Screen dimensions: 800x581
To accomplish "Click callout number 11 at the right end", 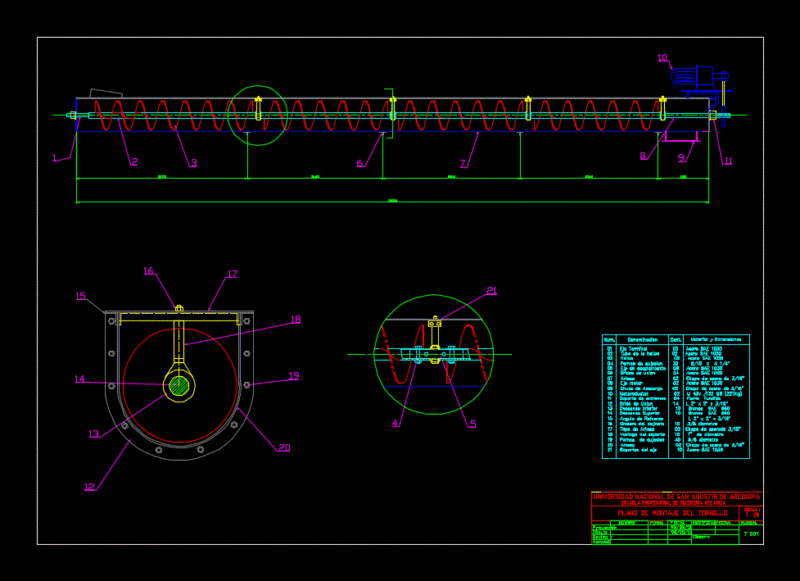I will [x=728, y=161].
